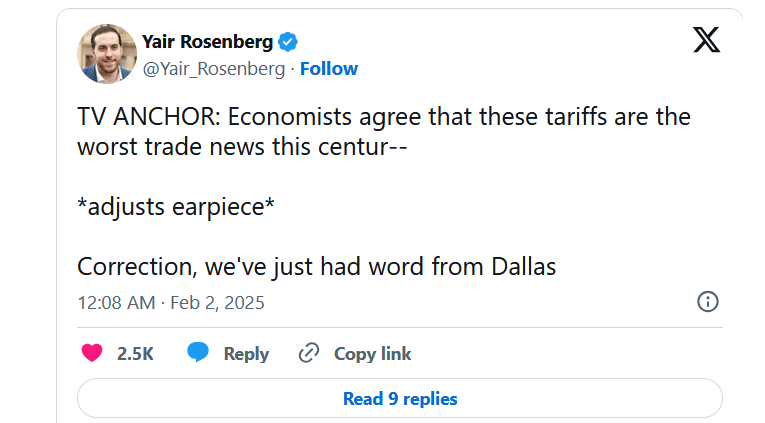Like the tweet with the heart icon
The image size is (765, 423).
click(x=92, y=353)
